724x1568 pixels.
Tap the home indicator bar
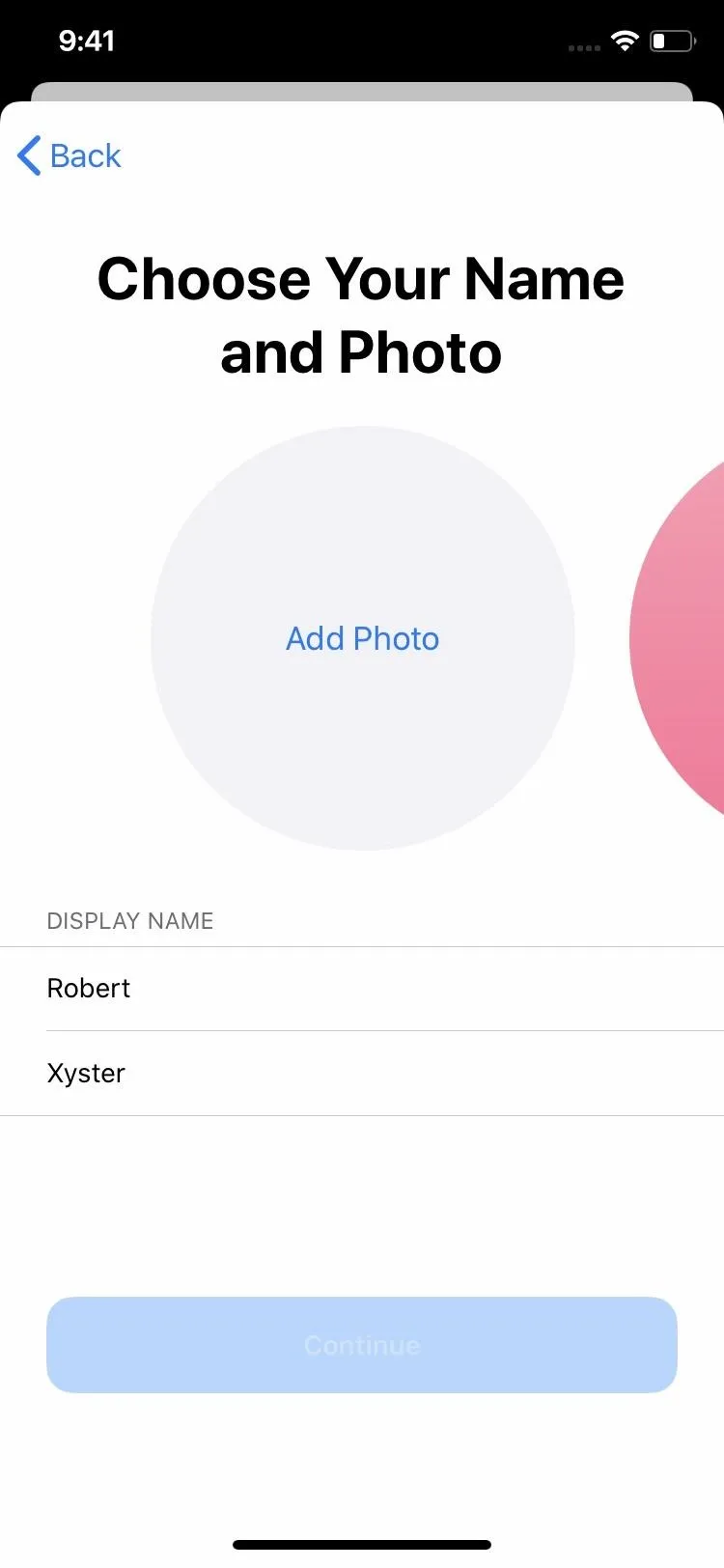(x=362, y=1545)
